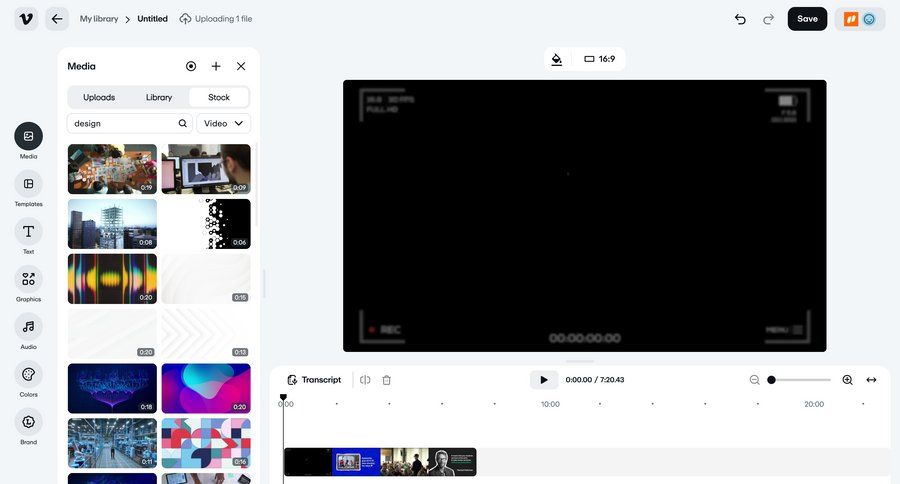Click the Media panel resize handle

pos(264,284)
